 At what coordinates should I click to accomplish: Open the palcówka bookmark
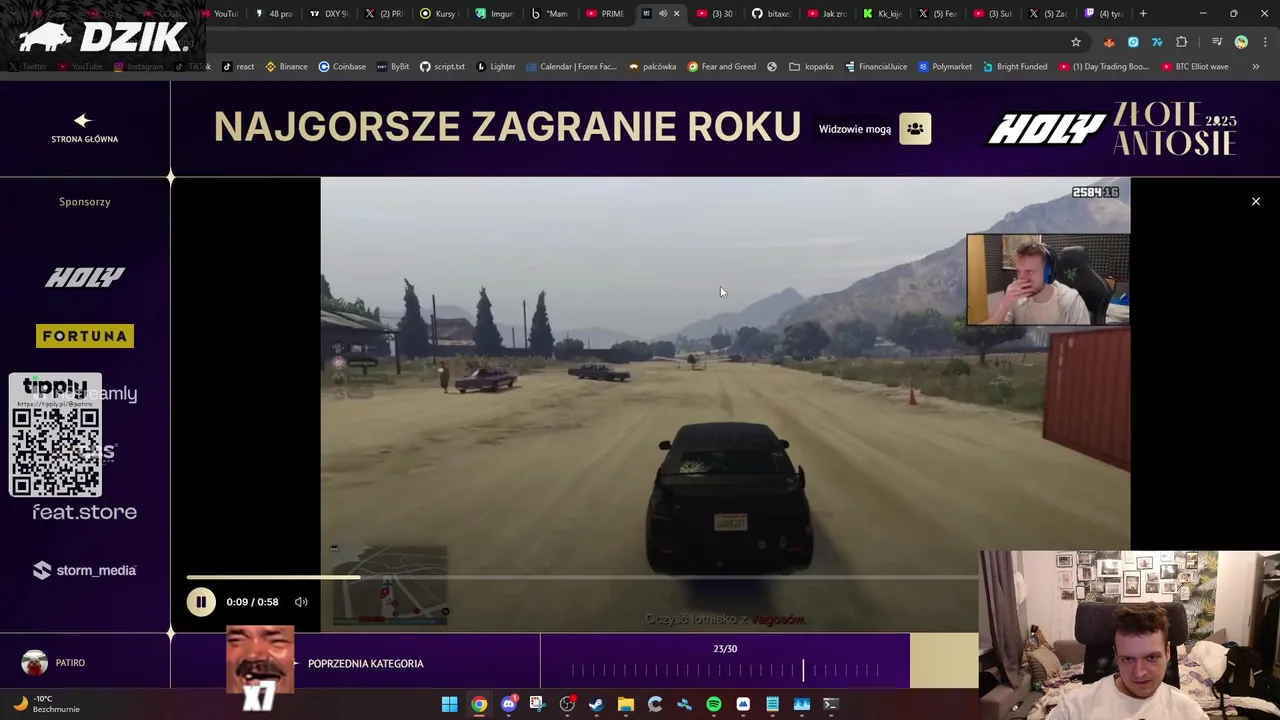652,67
